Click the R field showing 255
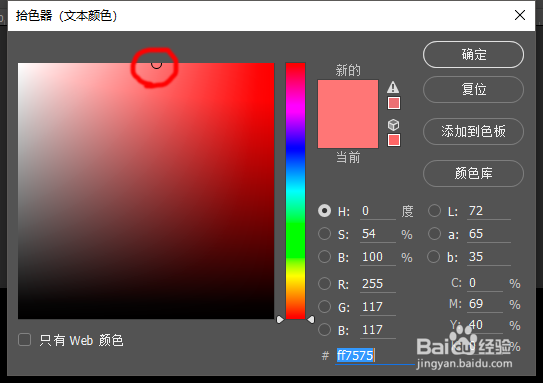Viewport: 543px width, 383px height. pyautogui.click(x=378, y=284)
